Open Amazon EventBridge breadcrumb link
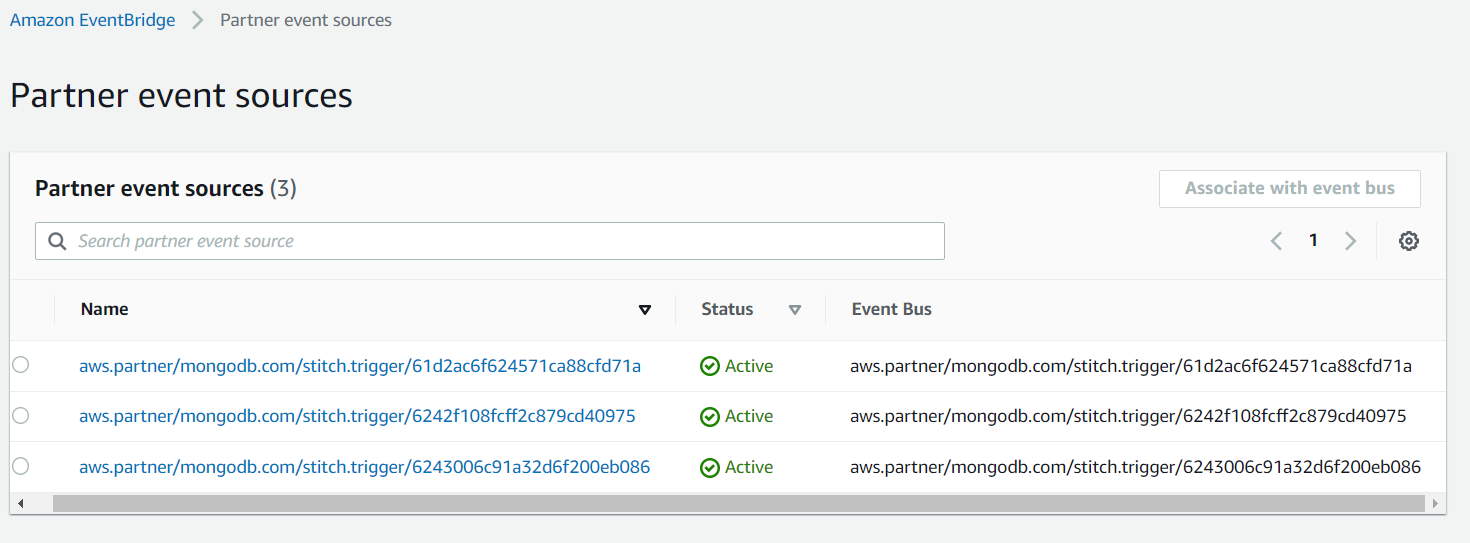 tap(92, 20)
